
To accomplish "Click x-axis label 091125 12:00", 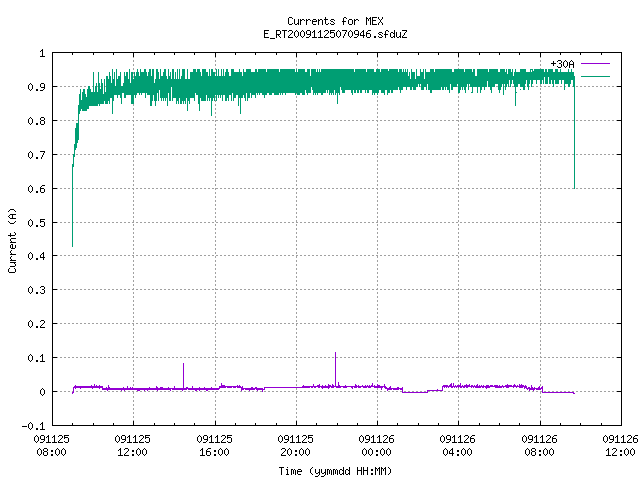I will coord(133,446).
